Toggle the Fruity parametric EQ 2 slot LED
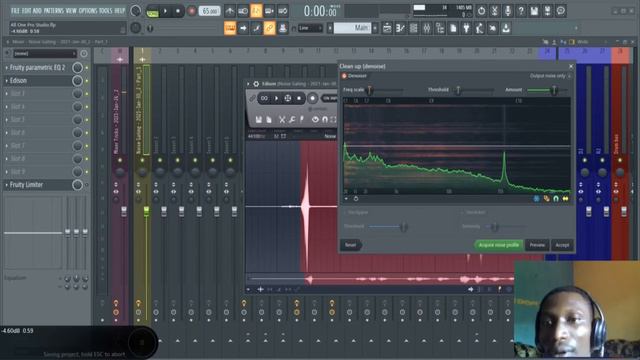The height and width of the screenshot is (360, 640). click(x=87, y=68)
